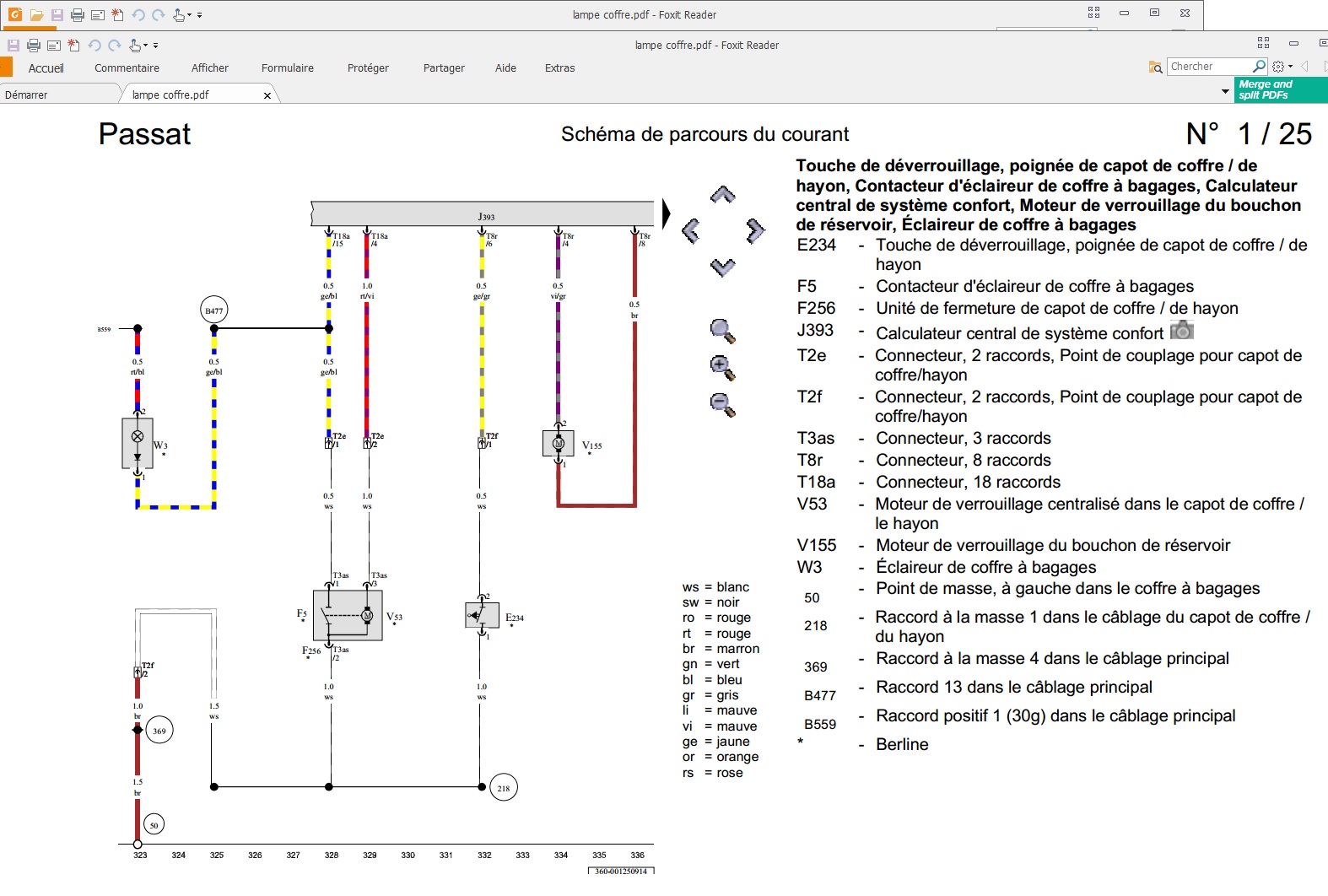This screenshot has width=1328, height=896.
Task: Click Undo in the rear window's toolbar
Action: click(x=138, y=15)
